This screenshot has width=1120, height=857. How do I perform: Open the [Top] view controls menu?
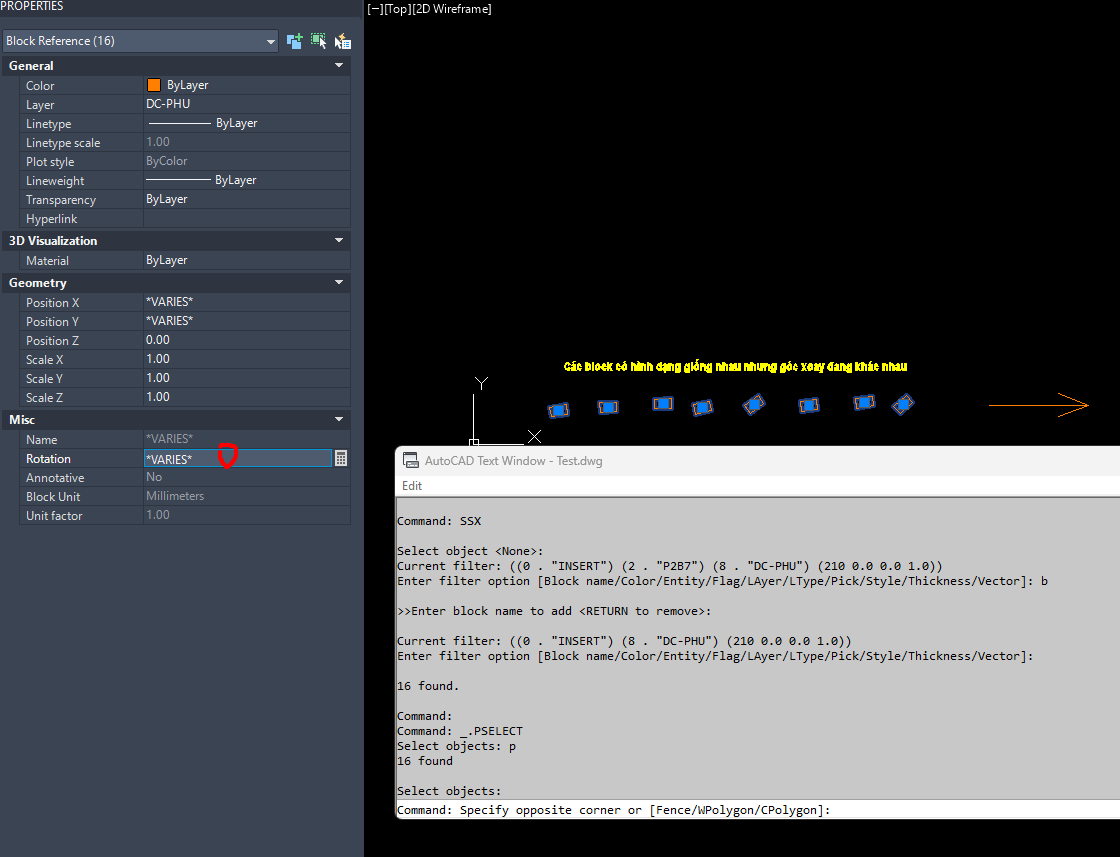coord(398,9)
